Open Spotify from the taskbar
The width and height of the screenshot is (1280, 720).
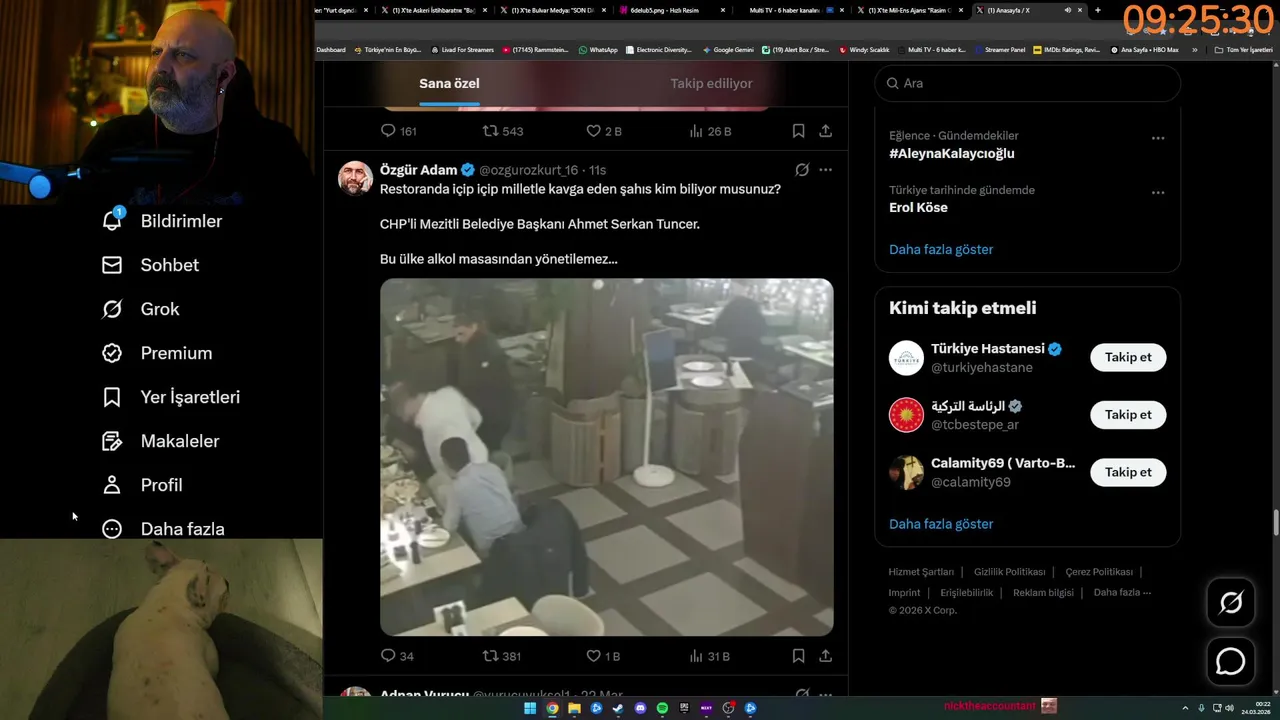point(662,708)
